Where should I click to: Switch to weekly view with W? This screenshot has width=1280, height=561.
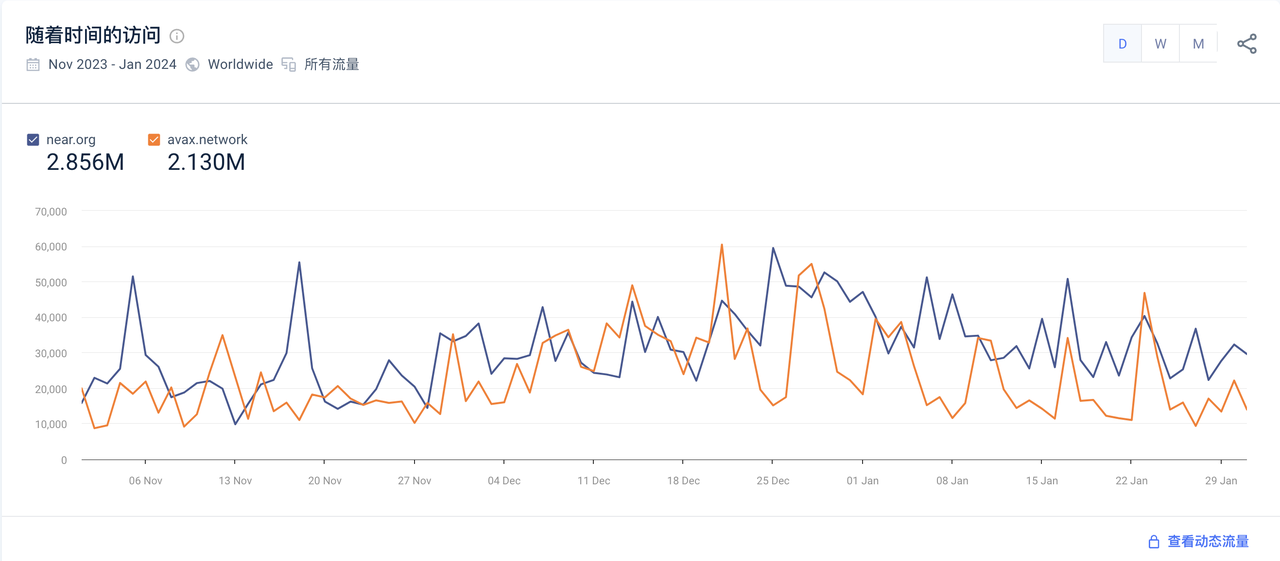(x=1160, y=44)
